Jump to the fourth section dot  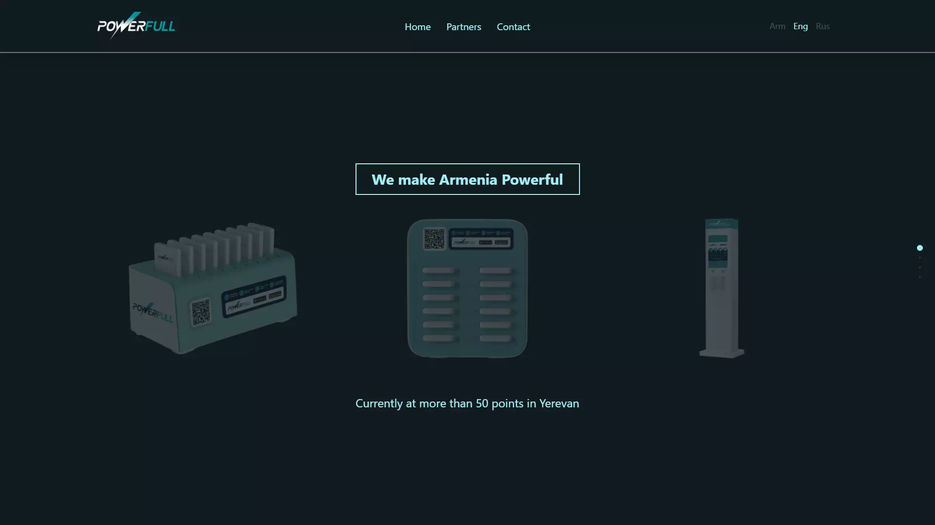(x=919, y=277)
